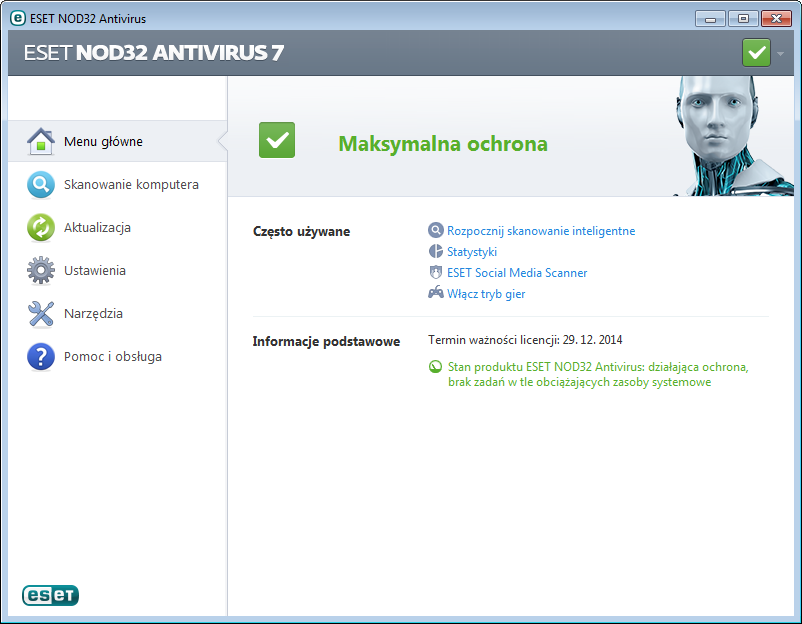Click the gear icon for Ustawienia
The image size is (802, 624).
point(41,271)
